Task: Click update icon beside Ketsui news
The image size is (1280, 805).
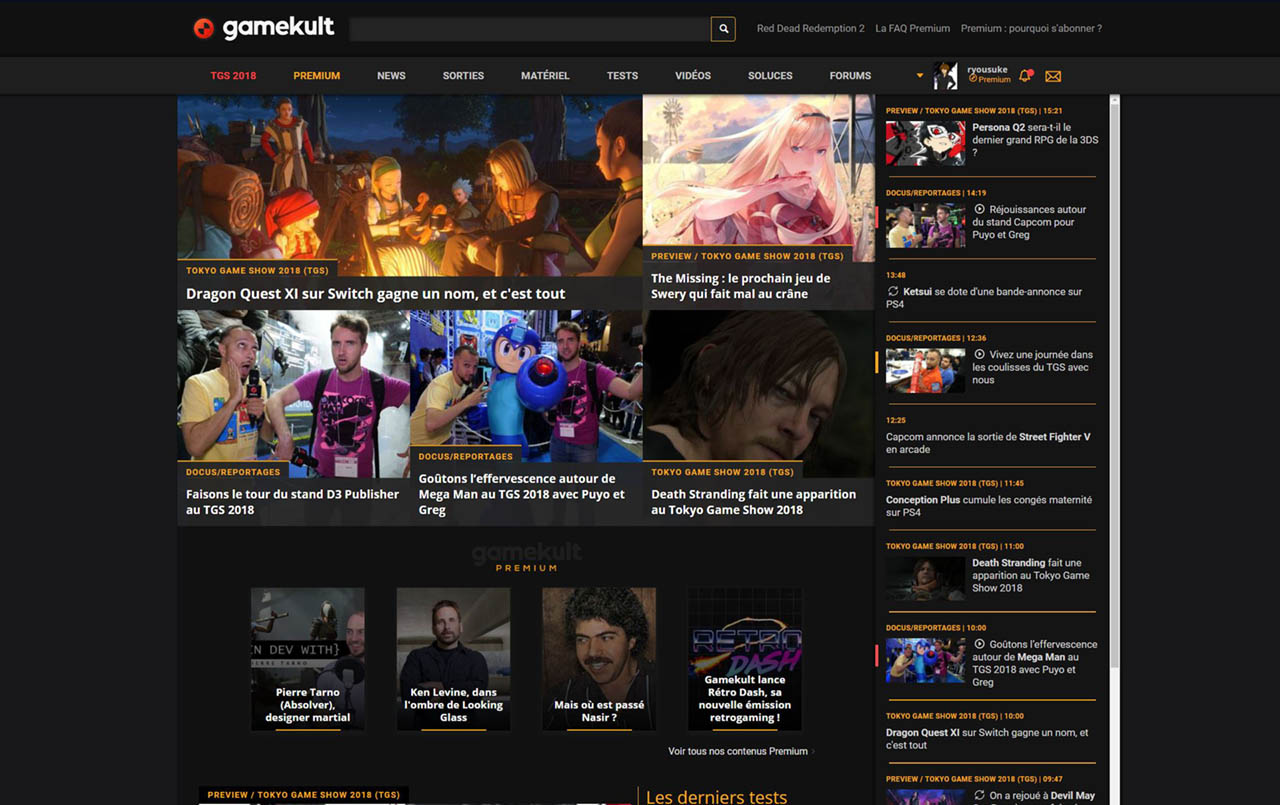Action: click(893, 292)
